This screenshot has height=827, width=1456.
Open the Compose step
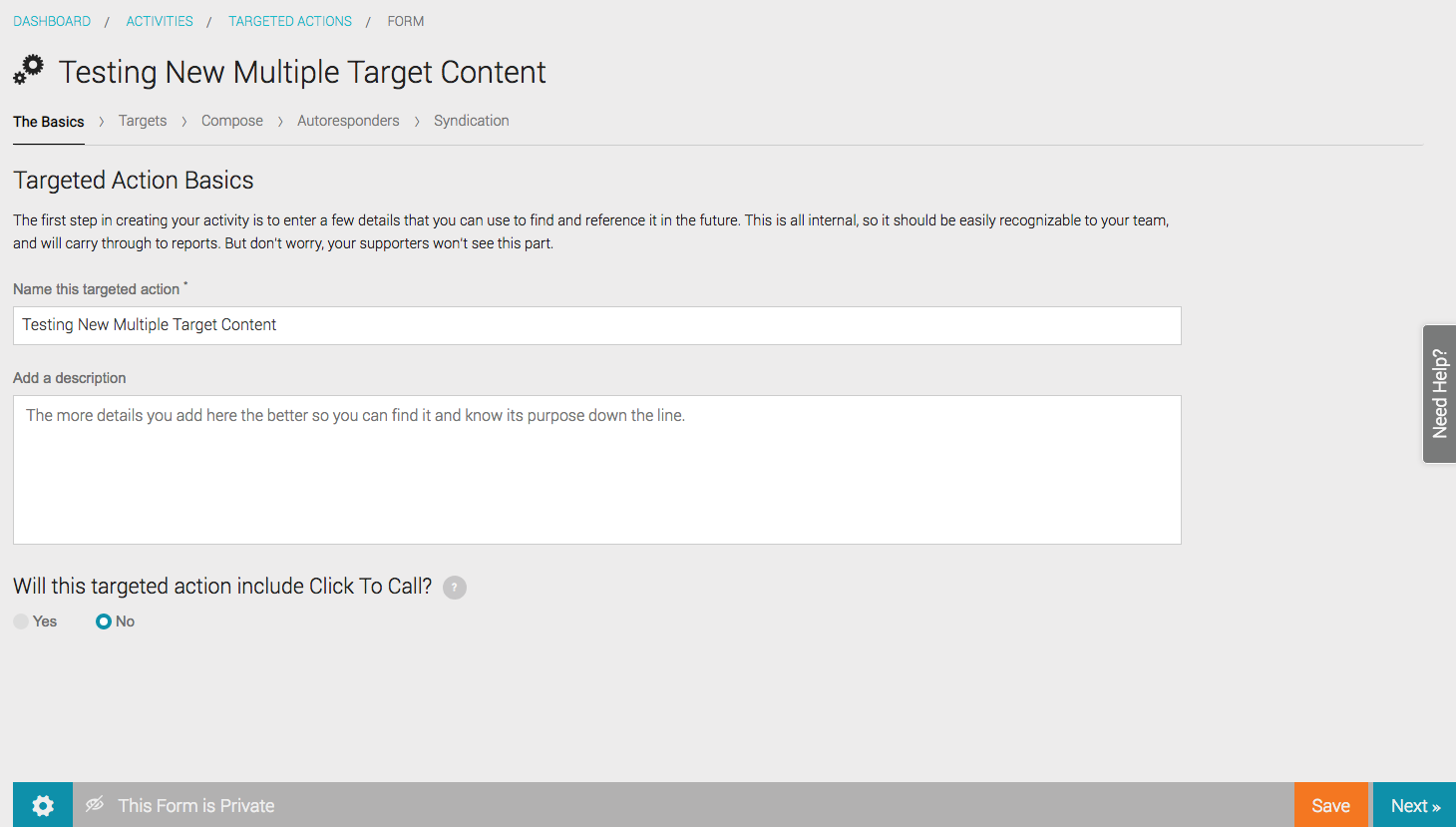(x=232, y=121)
